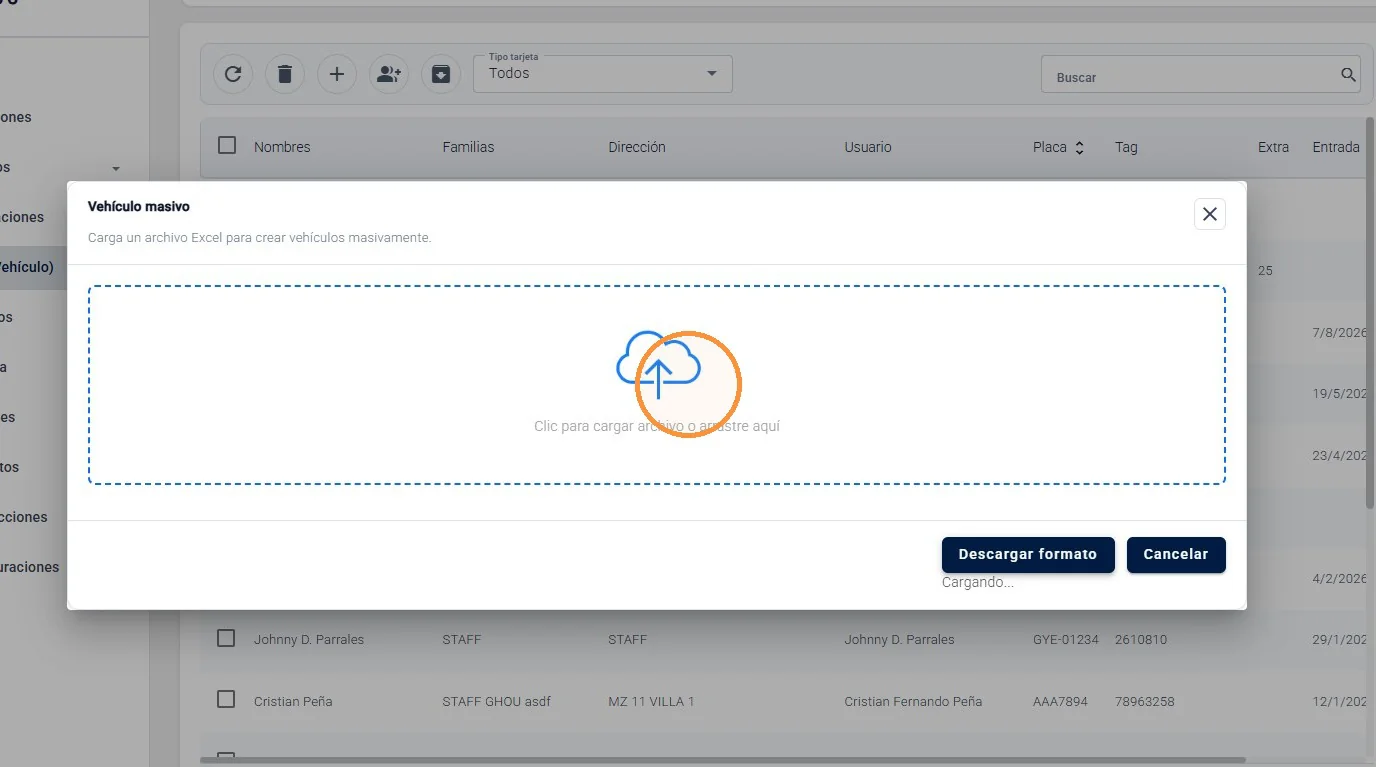Click the horizontal scrollbar under table

(723, 760)
